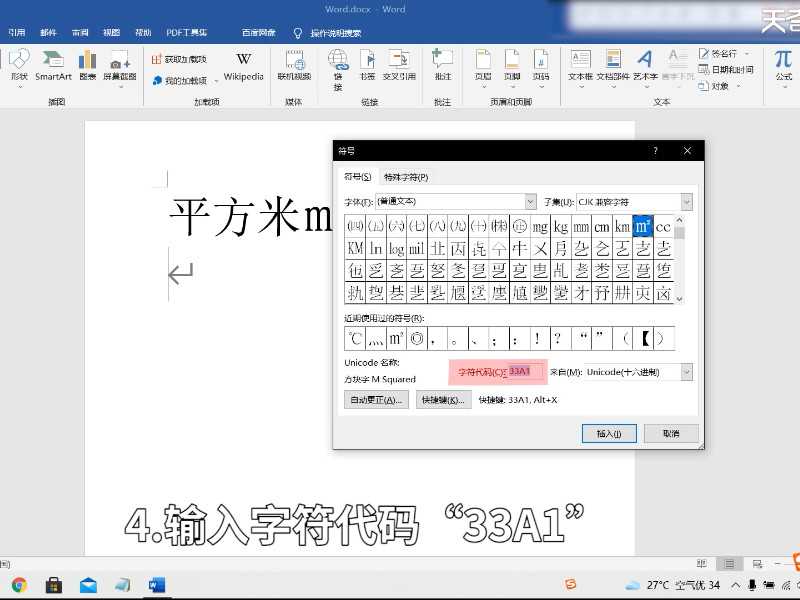800x600 pixels.
Task: Open the Unicode encoding dropdown
Action: [x=686, y=372]
